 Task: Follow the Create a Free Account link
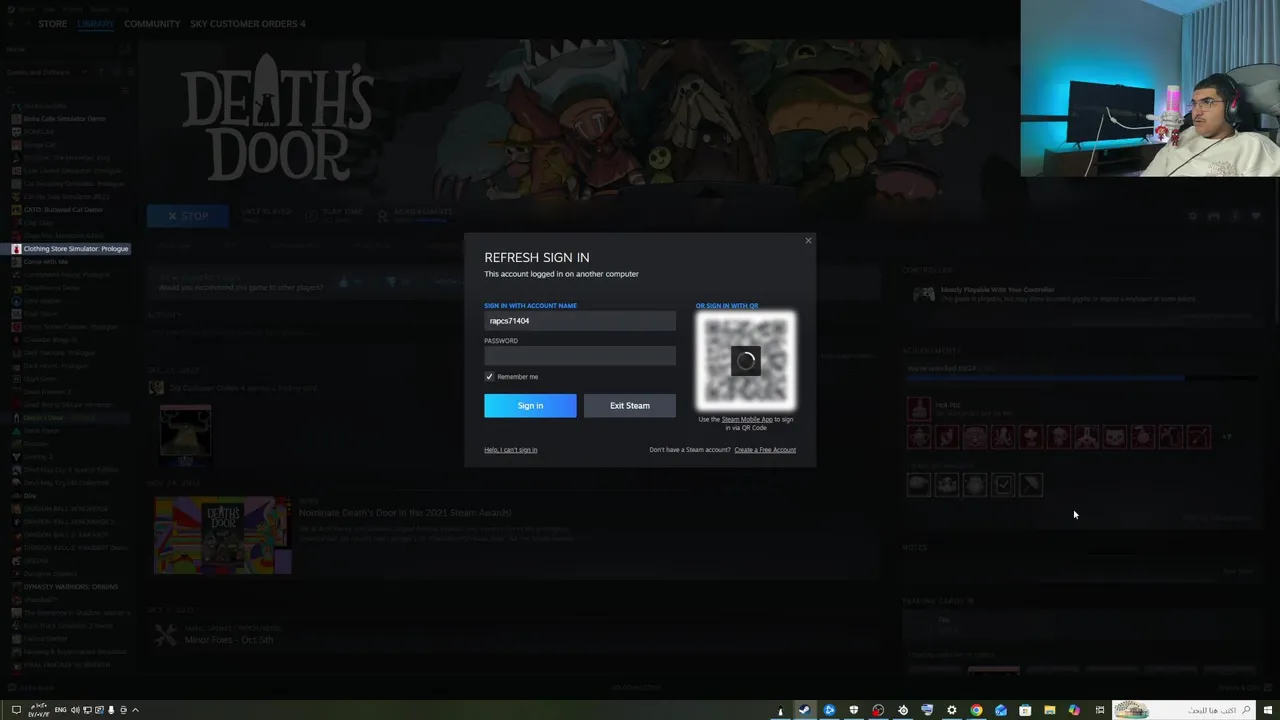point(765,450)
